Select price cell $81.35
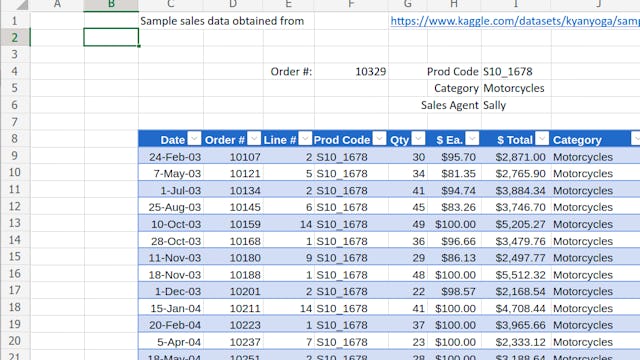 [x=454, y=173]
